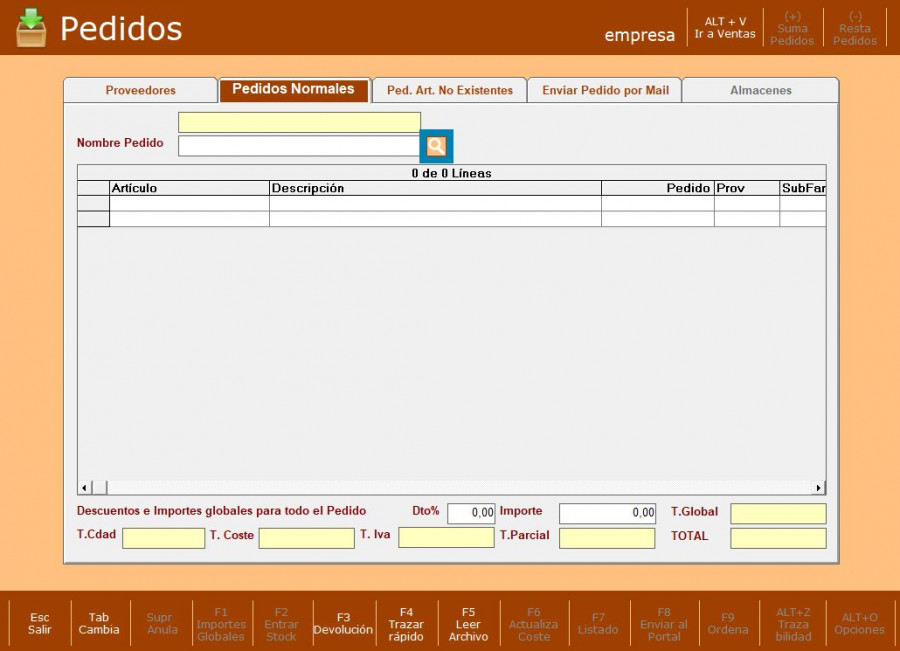Click the first Artículo cell in grid
The width and height of the screenshot is (900, 651).
[x=189, y=203]
